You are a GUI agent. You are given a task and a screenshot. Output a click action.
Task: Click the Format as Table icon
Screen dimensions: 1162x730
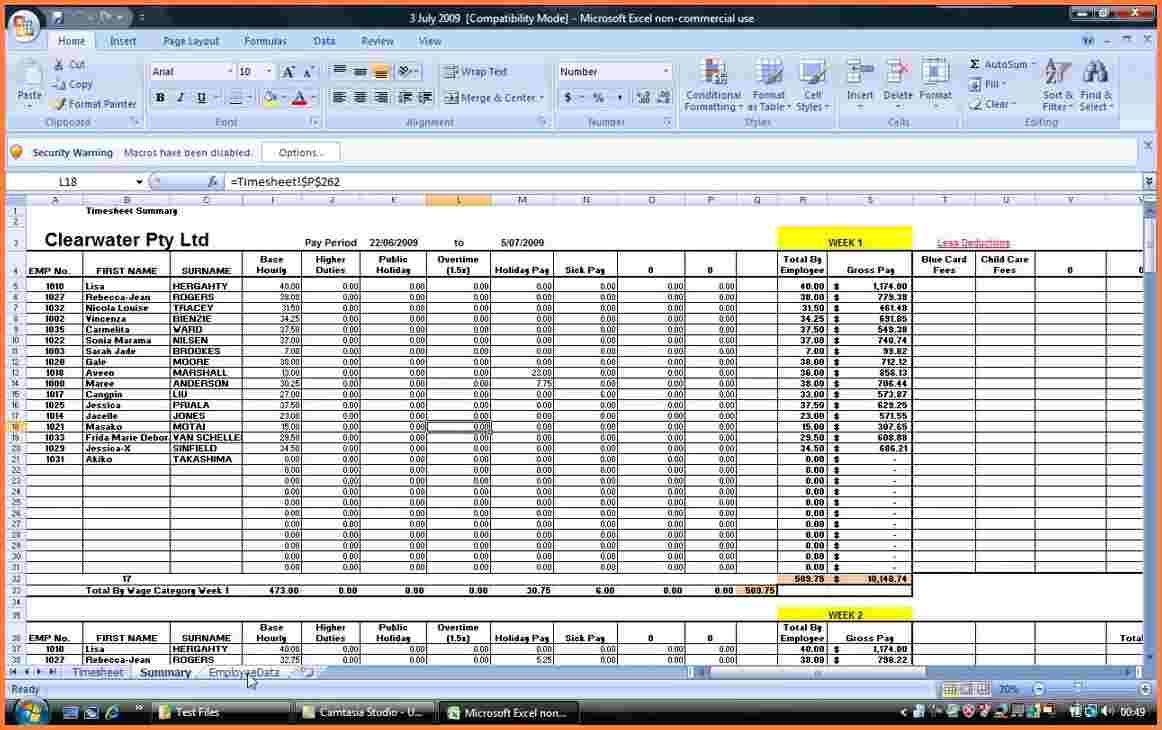tap(769, 73)
